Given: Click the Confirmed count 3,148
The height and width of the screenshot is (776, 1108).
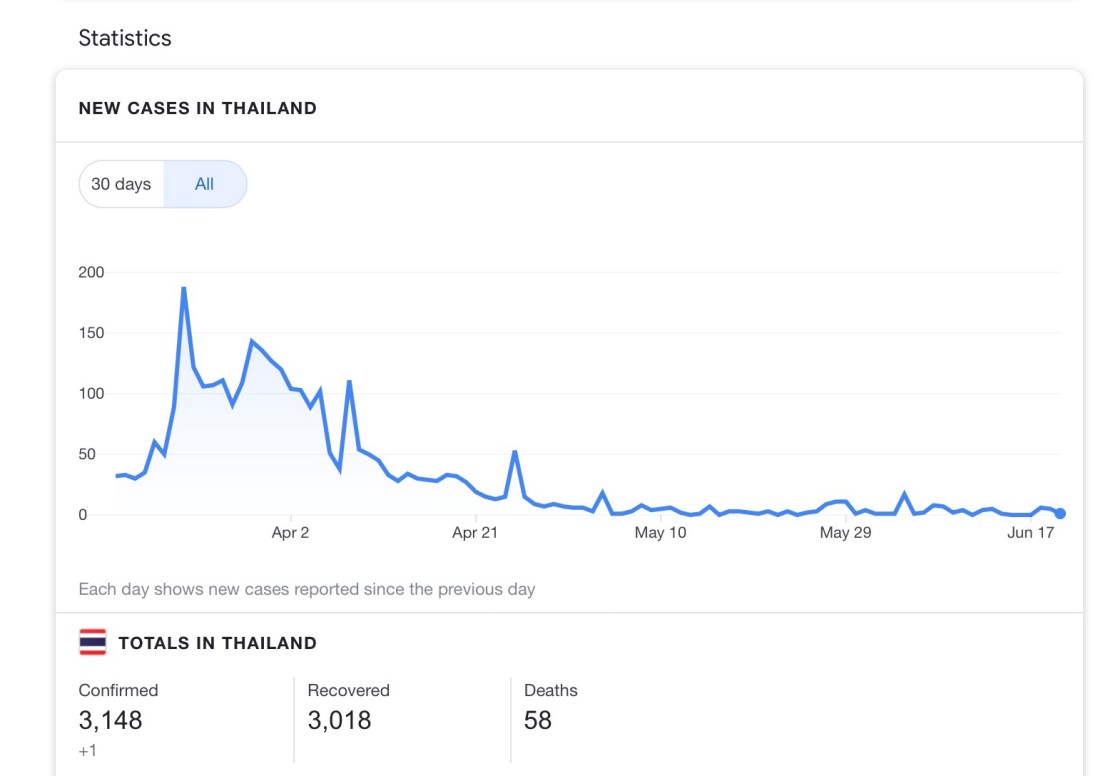Looking at the screenshot, I should [111, 720].
